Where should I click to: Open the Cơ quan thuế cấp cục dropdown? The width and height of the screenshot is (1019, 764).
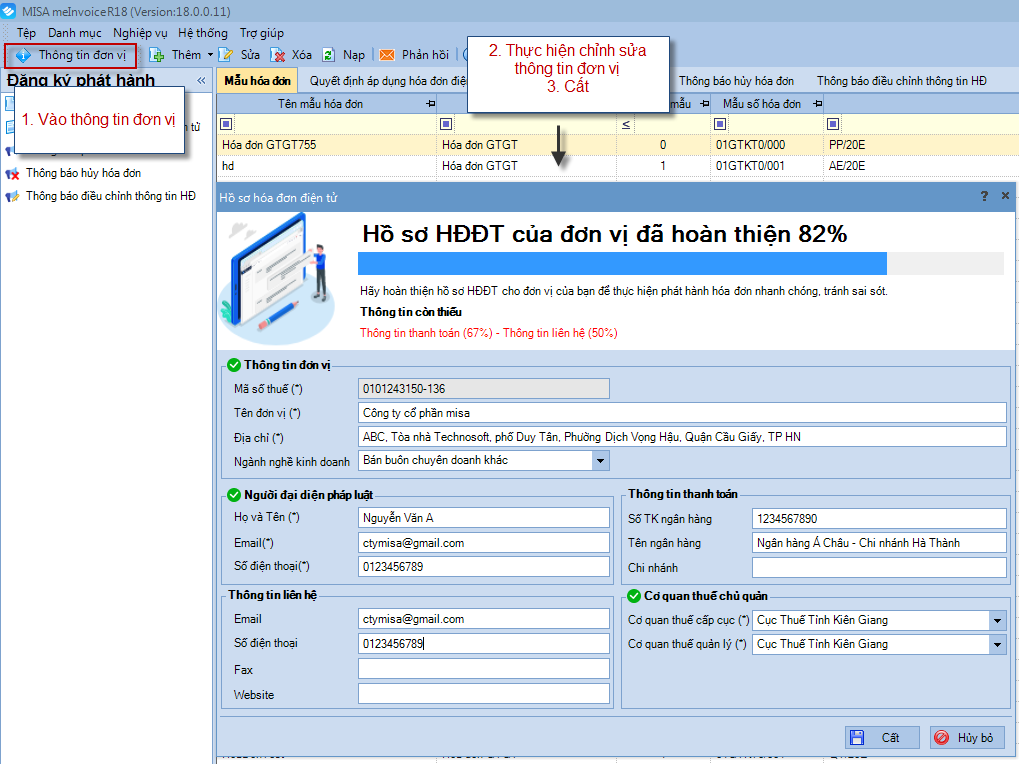(998, 620)
